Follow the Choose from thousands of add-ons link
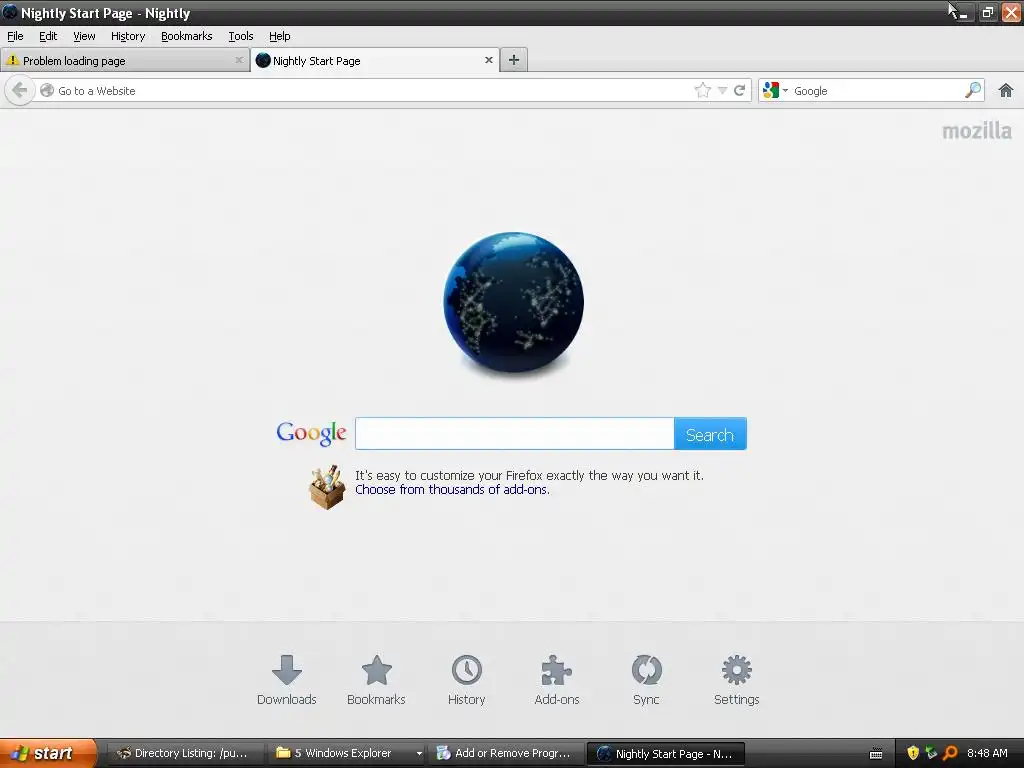 [452, 490]
